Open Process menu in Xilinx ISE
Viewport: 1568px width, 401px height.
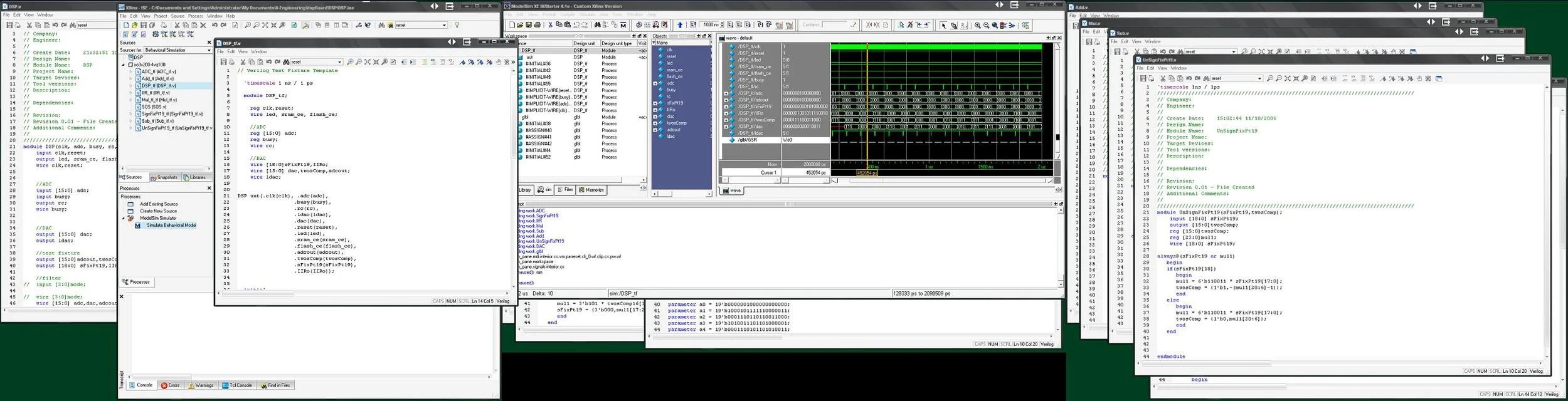tap(196, 16)
